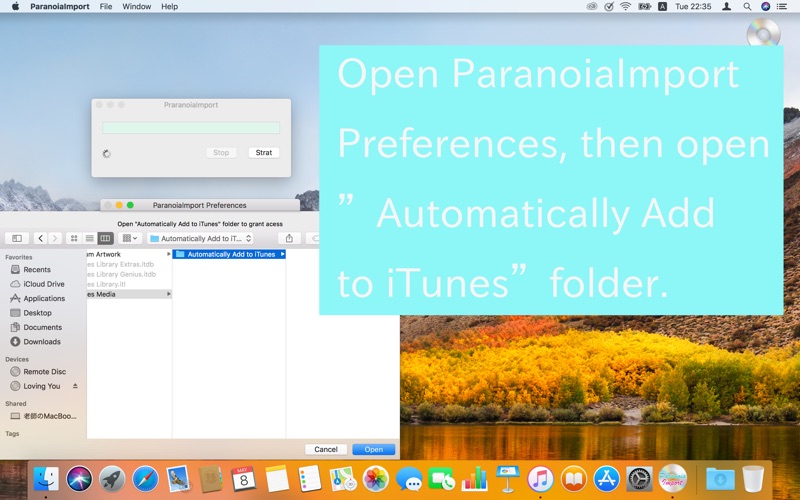Open the File menu

pos(106,7)
